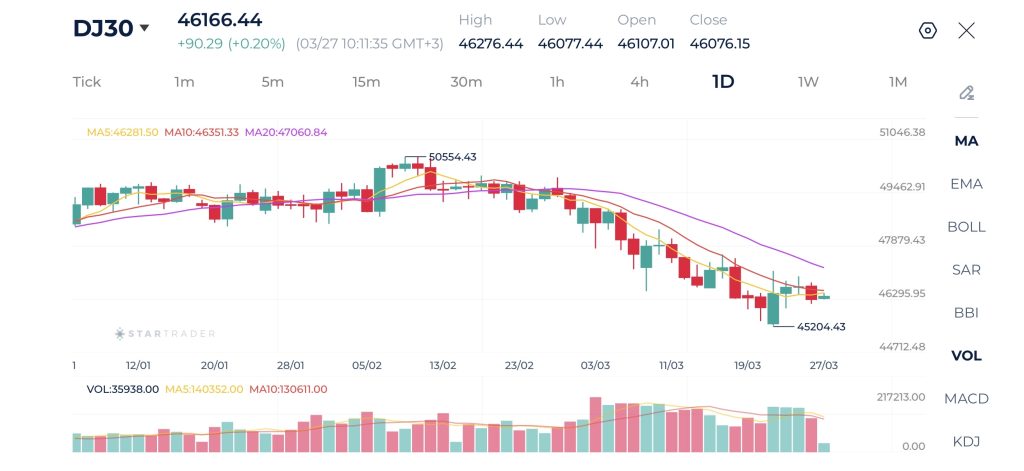Select the 1h timeframe
Screen dimensions: 1024x471
557,82
